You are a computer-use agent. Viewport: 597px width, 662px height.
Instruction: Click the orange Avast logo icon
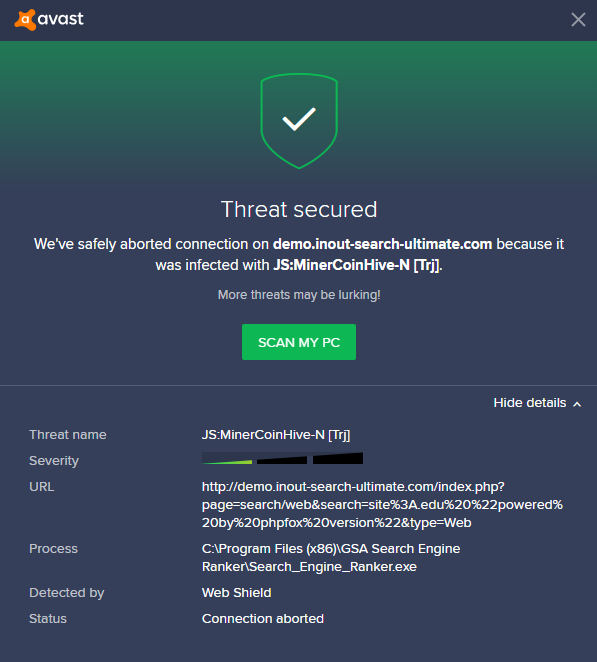(25, 20)
